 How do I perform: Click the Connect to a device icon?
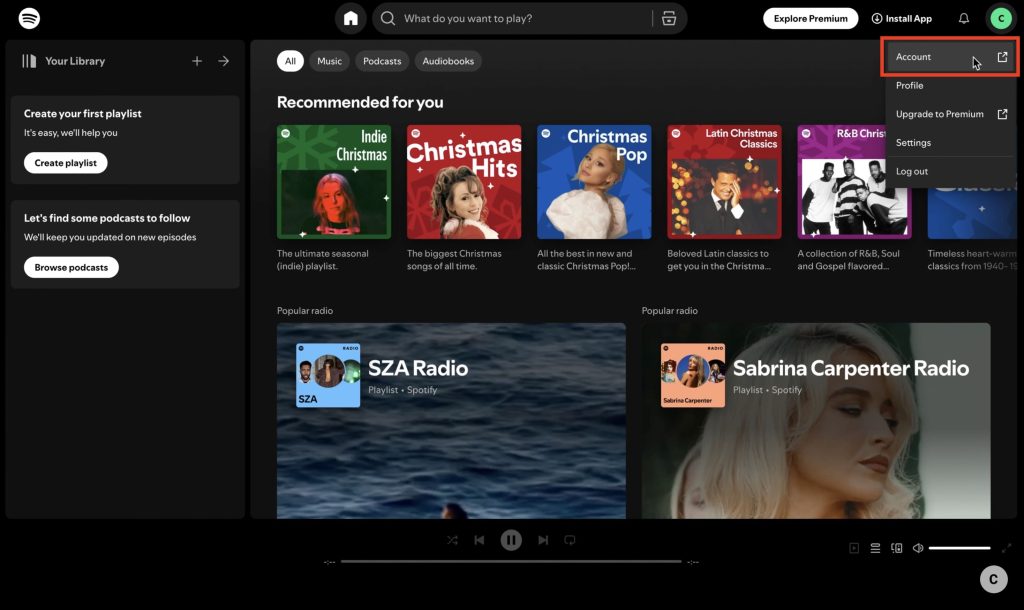coord(899,548)
